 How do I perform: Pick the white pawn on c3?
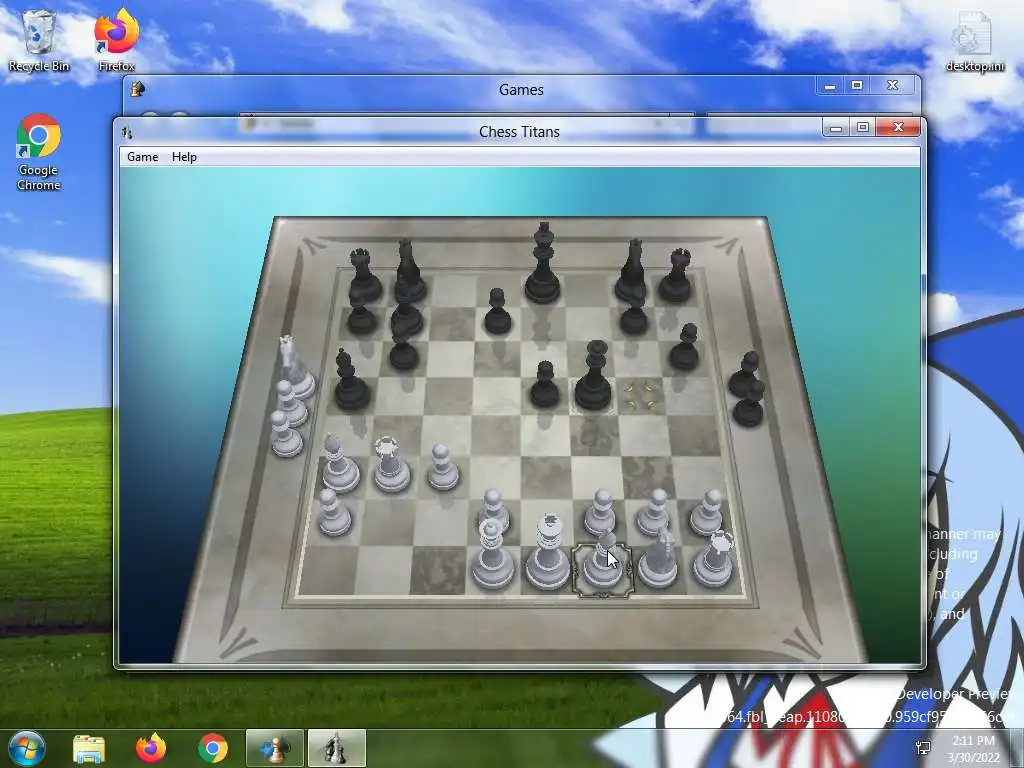click(443, 468)
